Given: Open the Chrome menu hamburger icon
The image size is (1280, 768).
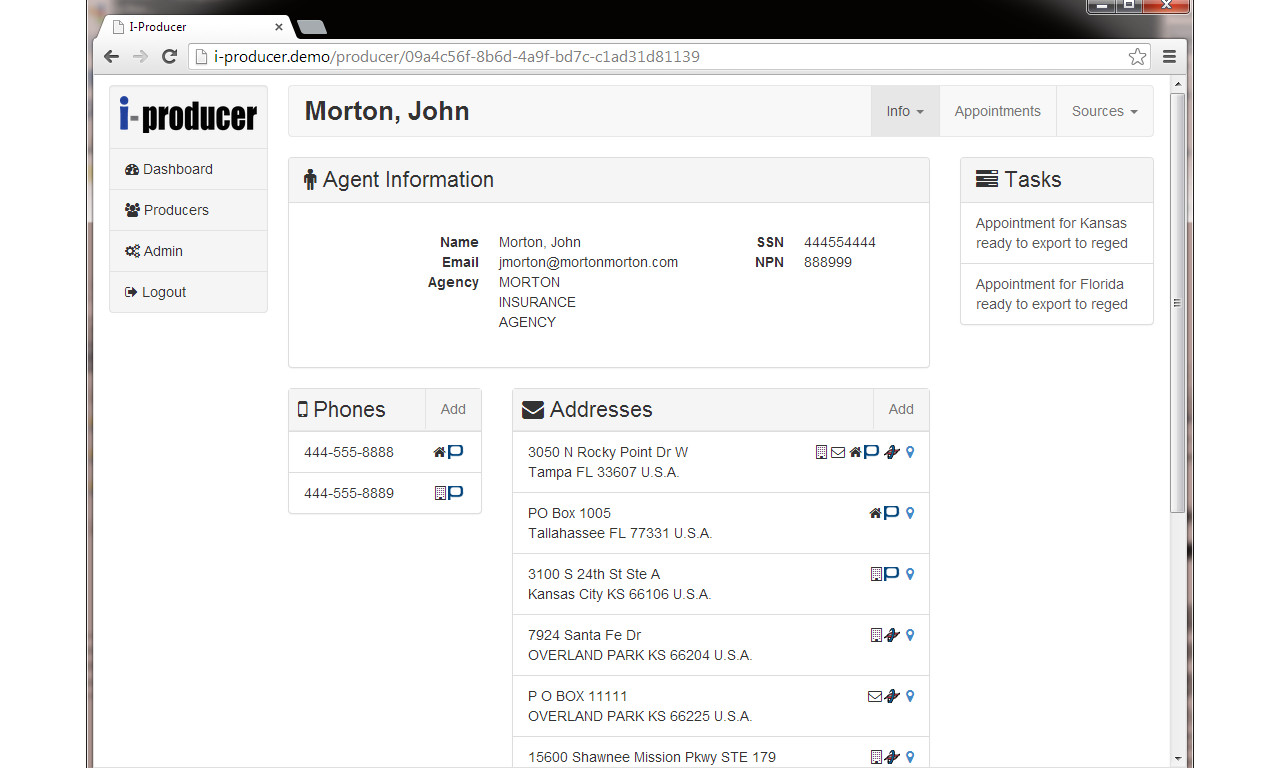Looking at the screenshot, I should (1169, 57).
